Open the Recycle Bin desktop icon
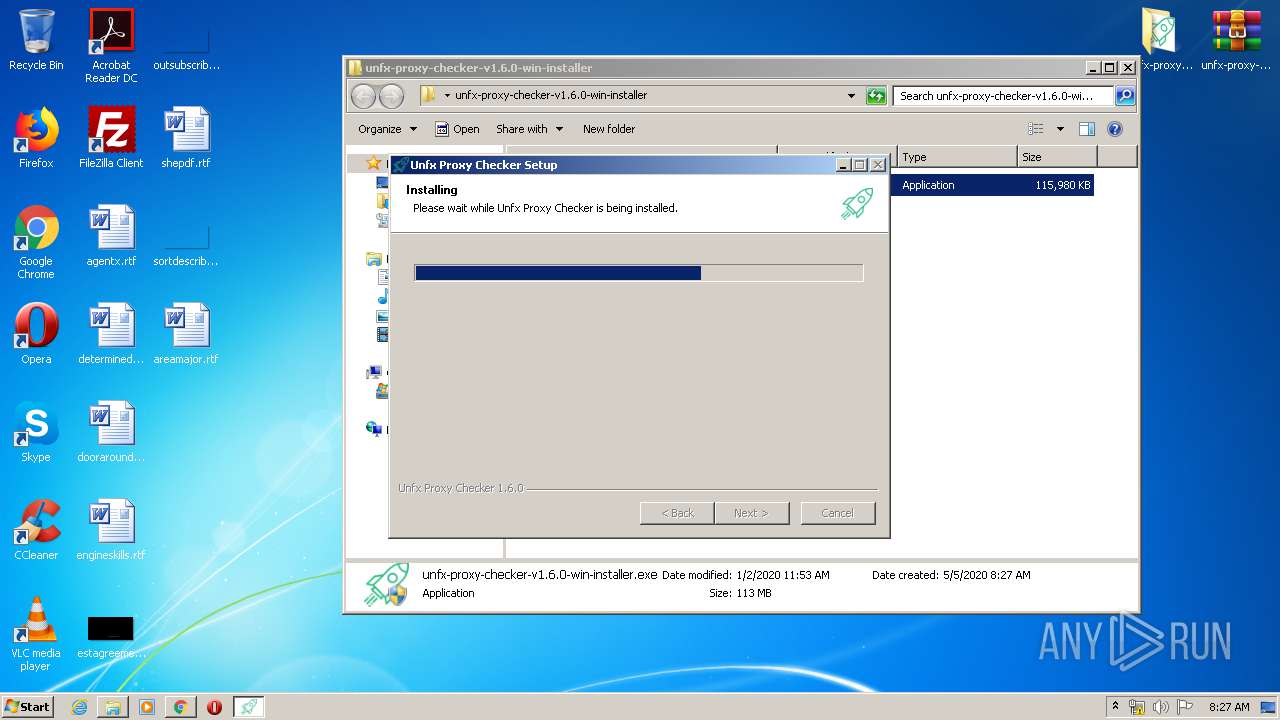1280x720 pixels. click(36, 41)
